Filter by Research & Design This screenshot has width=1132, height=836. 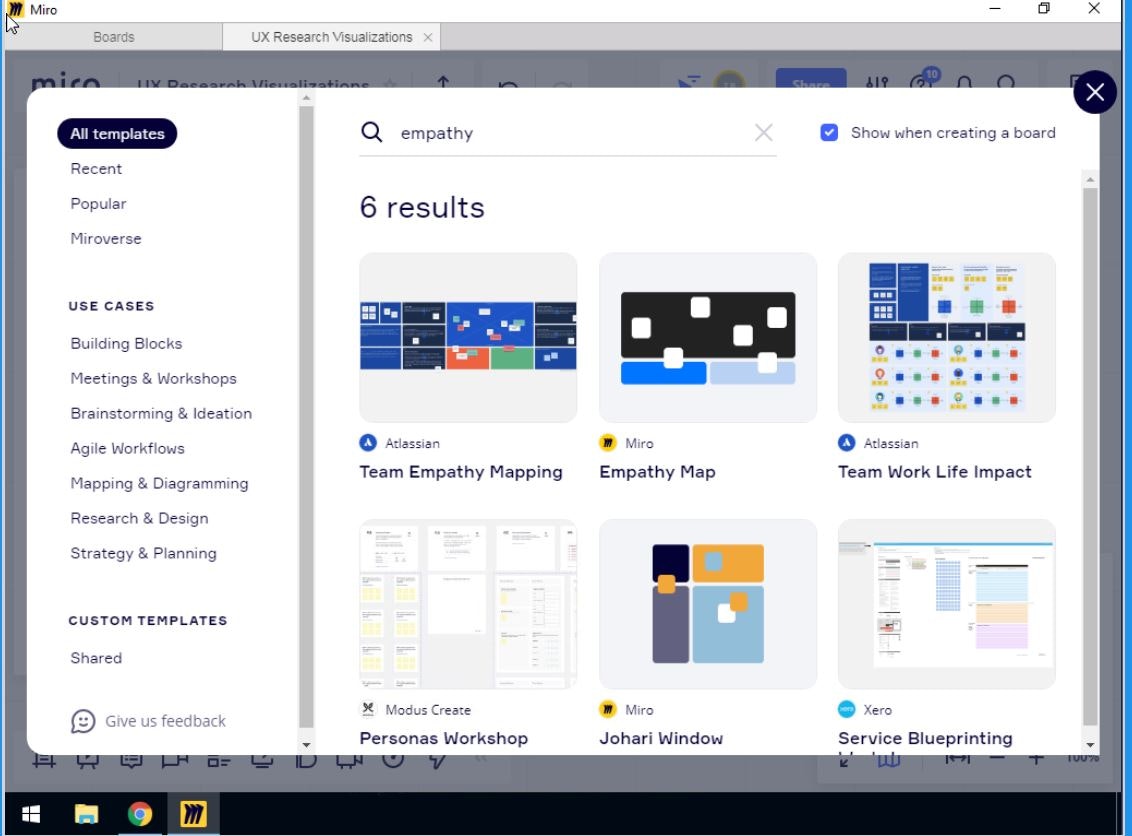point(139,518)
